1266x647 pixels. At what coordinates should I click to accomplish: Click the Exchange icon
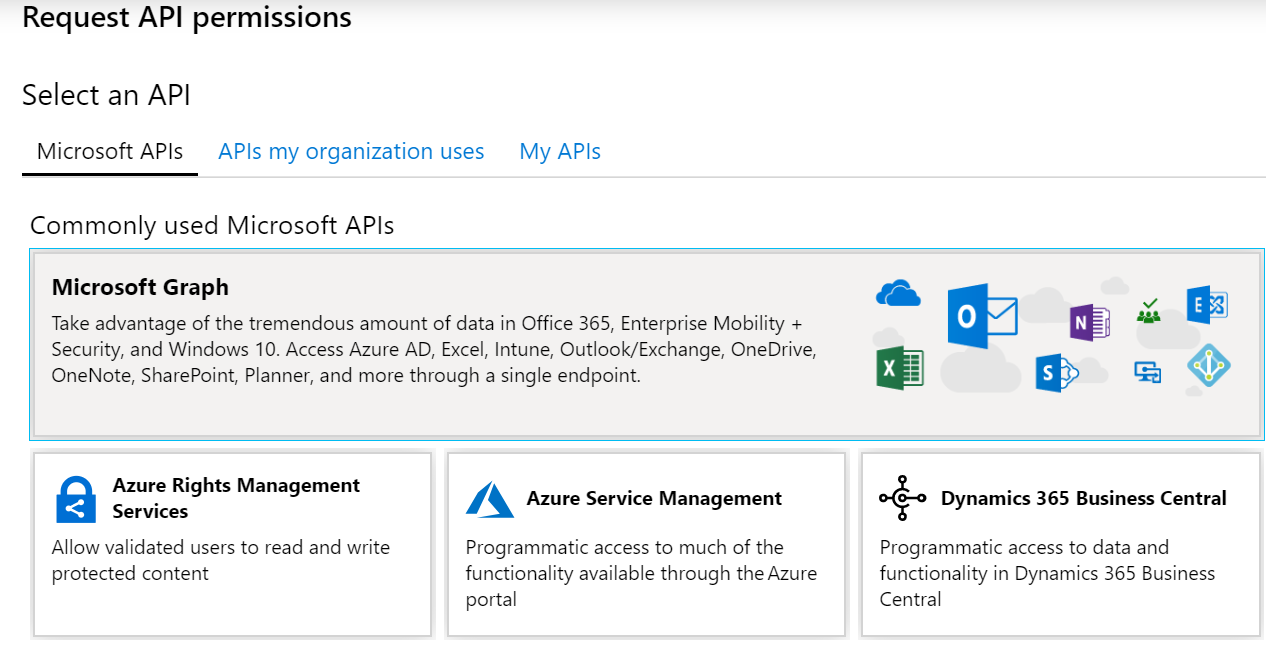coord(1206,305)
